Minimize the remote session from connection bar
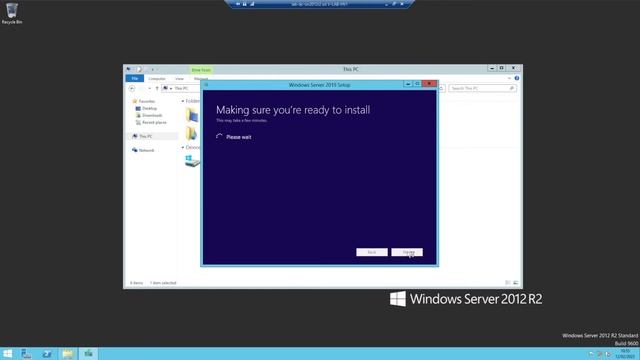Image resolution: width=640 pixels, height=360 pixels. pyautogui.click(x=386, y=4)
